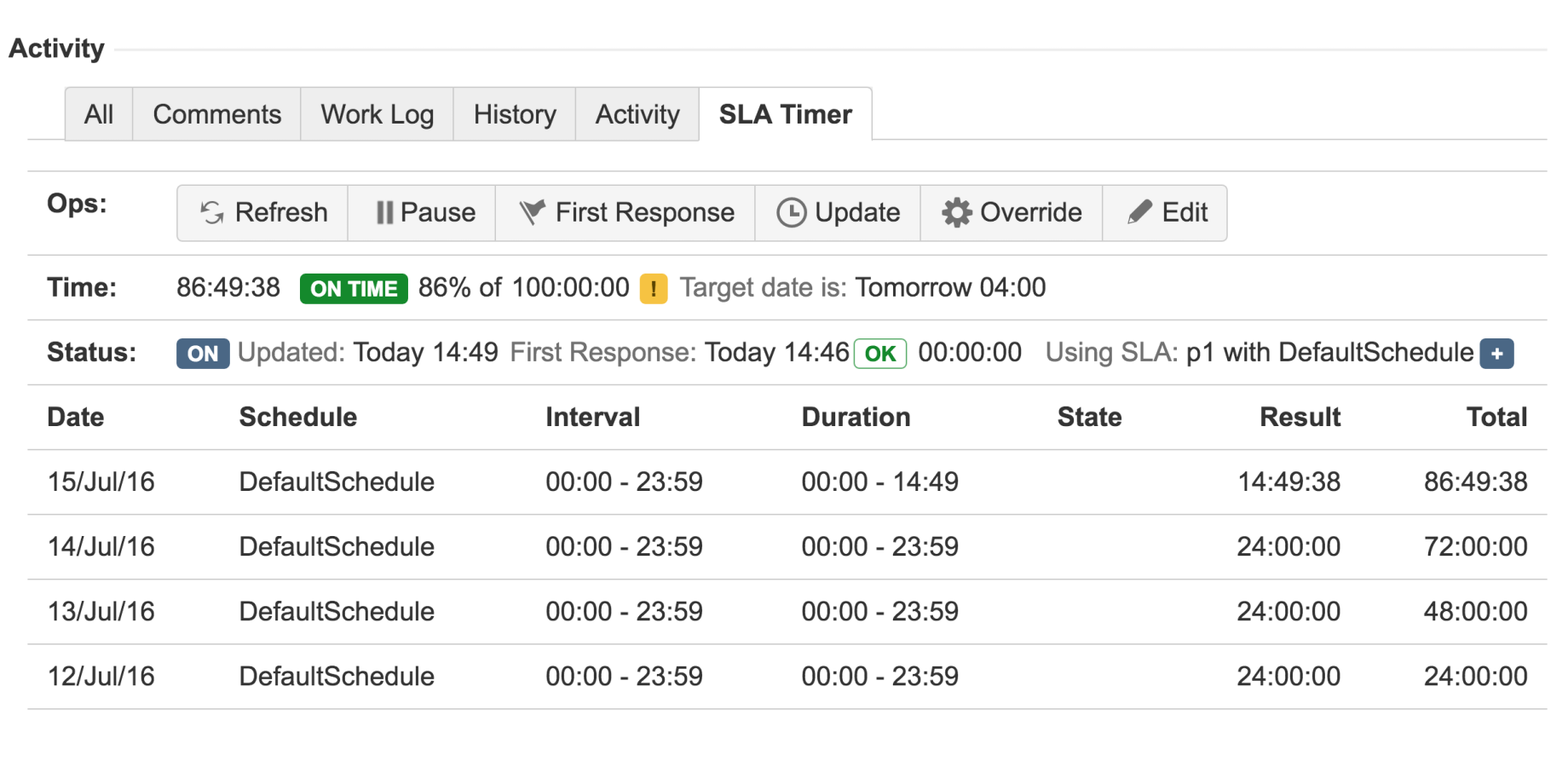The height and width of the screenshot is (767, 1568).
Task: Click the Duration column header
Action: pyautogui.click(x=856, y=417)
